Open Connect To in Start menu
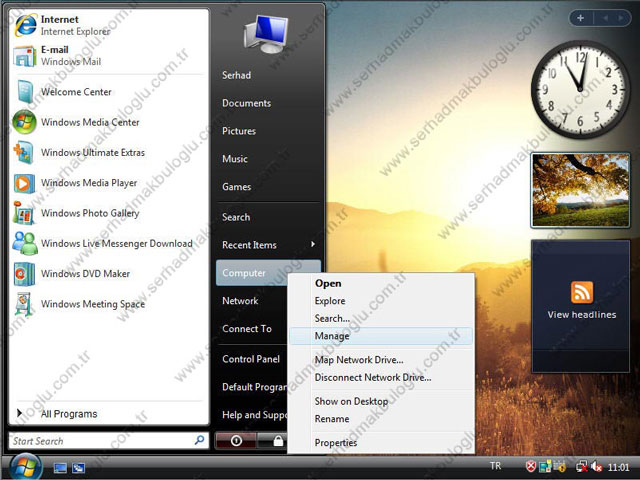Image resolution: width=640 pixels, height=480 pixels. [x=247, y=329]
